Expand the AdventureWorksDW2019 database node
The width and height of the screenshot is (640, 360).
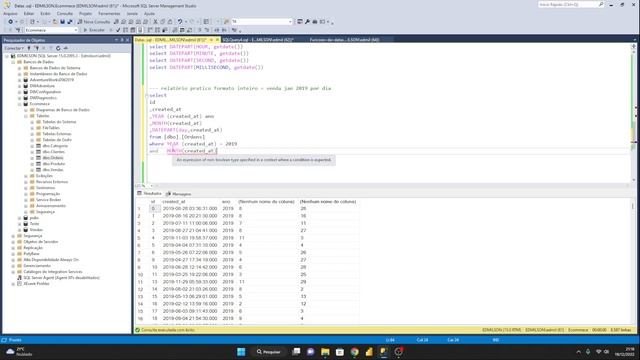[x=20, y=80]
